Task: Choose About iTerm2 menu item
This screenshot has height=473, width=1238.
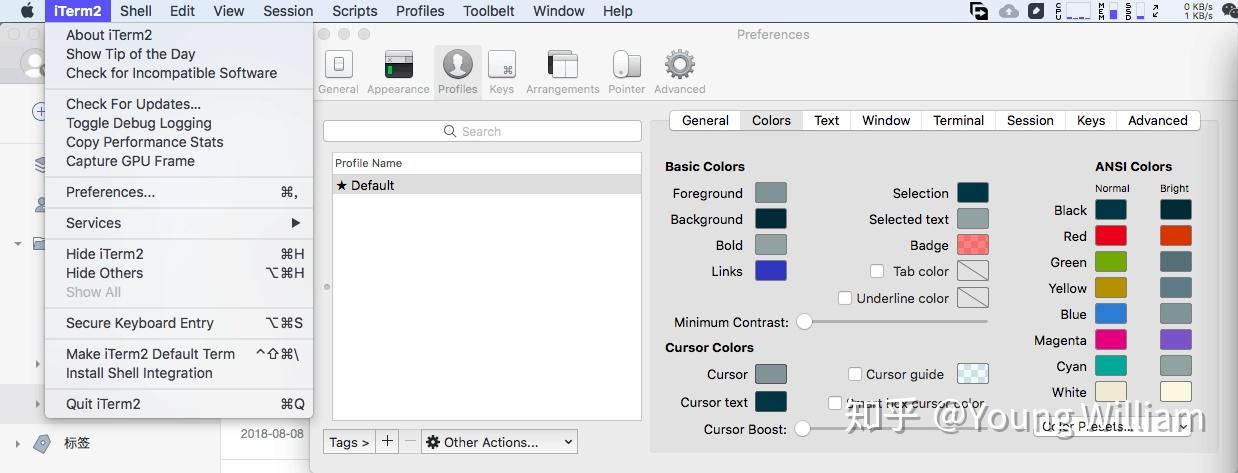Action: tap(179, 35)
